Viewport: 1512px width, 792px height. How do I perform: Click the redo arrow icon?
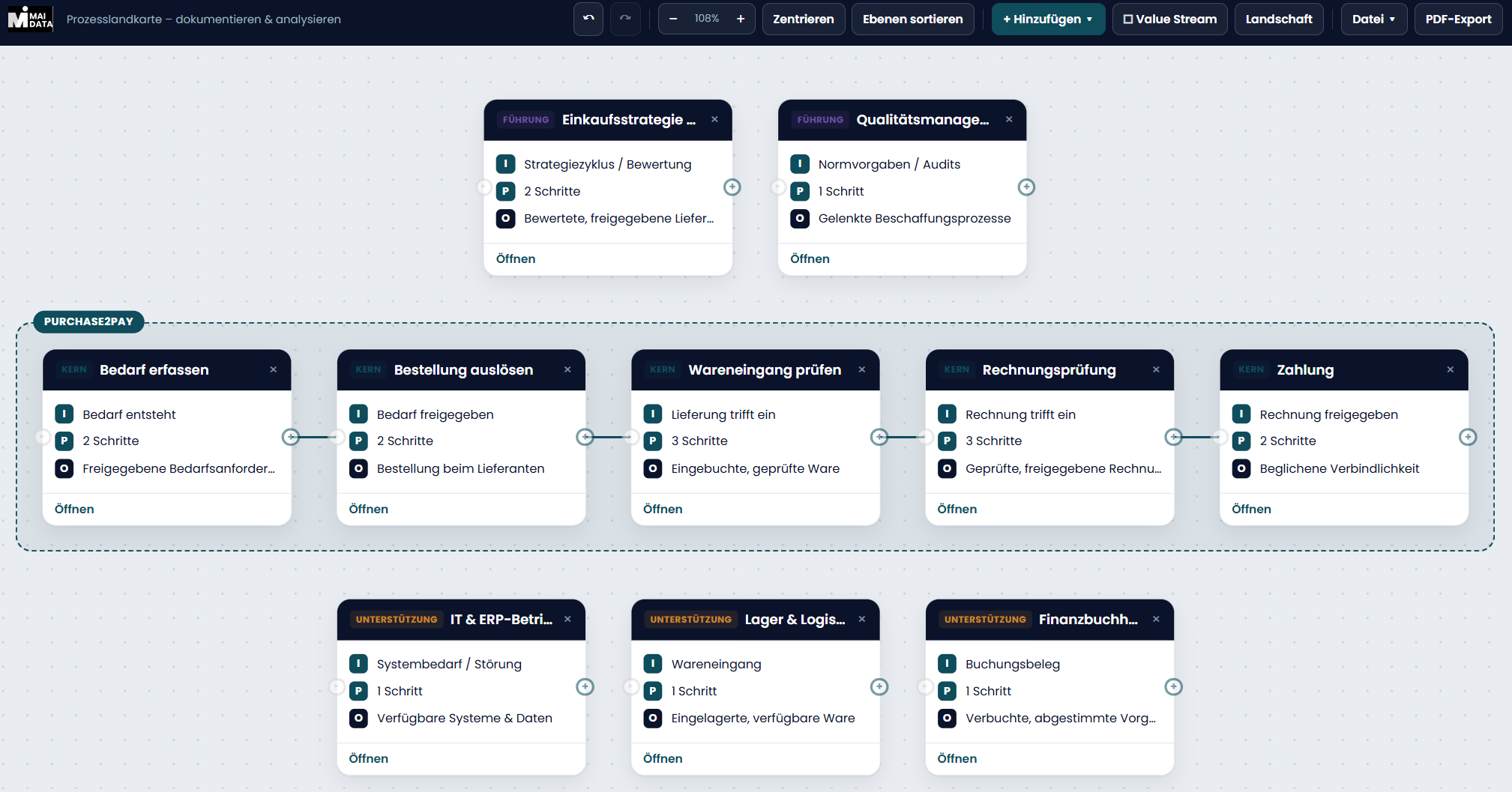coord(625,19)
